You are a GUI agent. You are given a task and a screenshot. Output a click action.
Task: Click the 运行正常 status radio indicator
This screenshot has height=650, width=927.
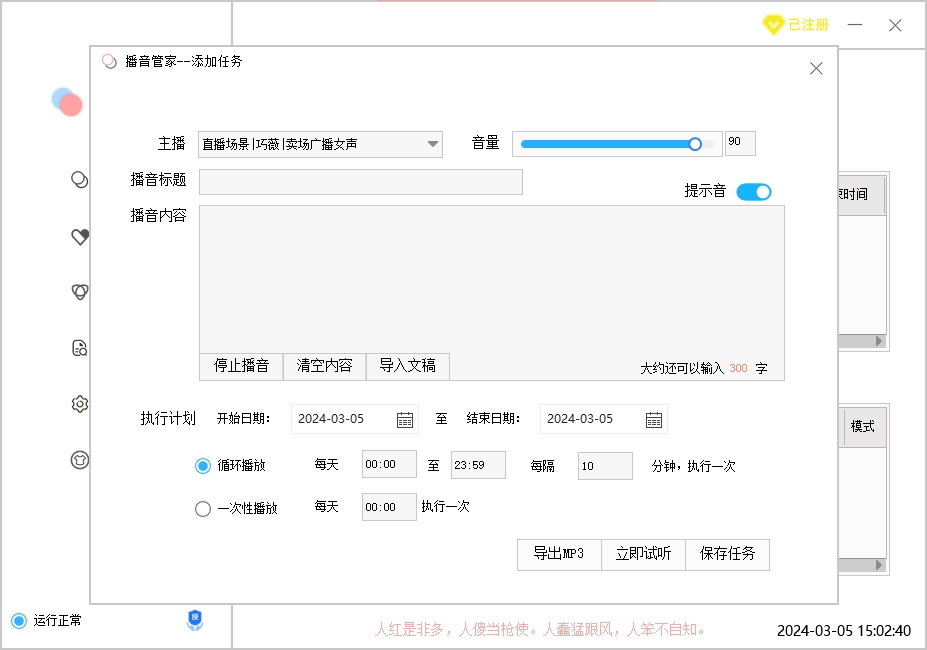19,620
